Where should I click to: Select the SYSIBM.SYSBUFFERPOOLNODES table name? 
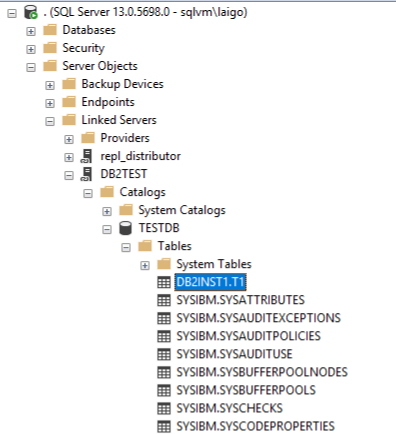(262, 372)
